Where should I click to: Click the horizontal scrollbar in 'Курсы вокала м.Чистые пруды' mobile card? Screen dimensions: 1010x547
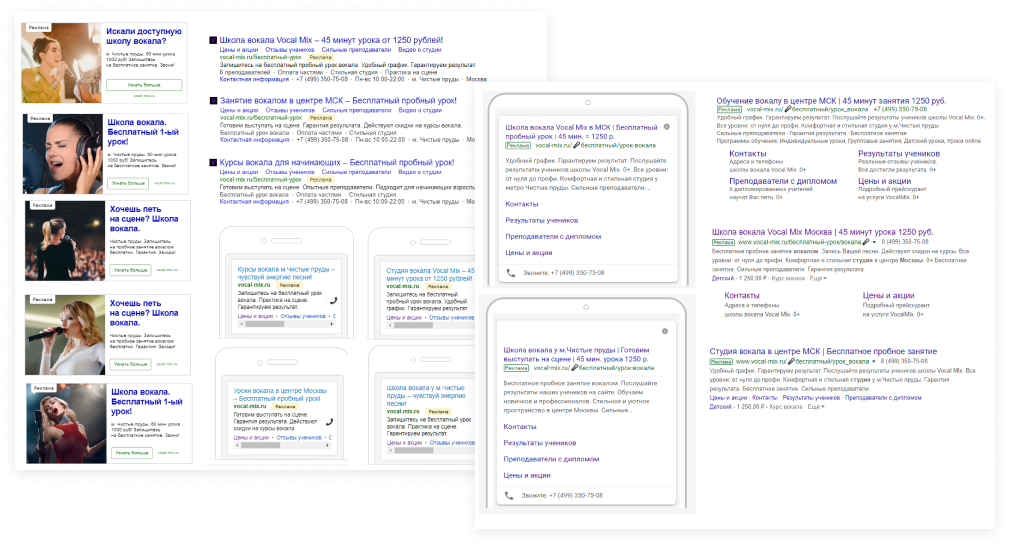click(x=286, y=324)
